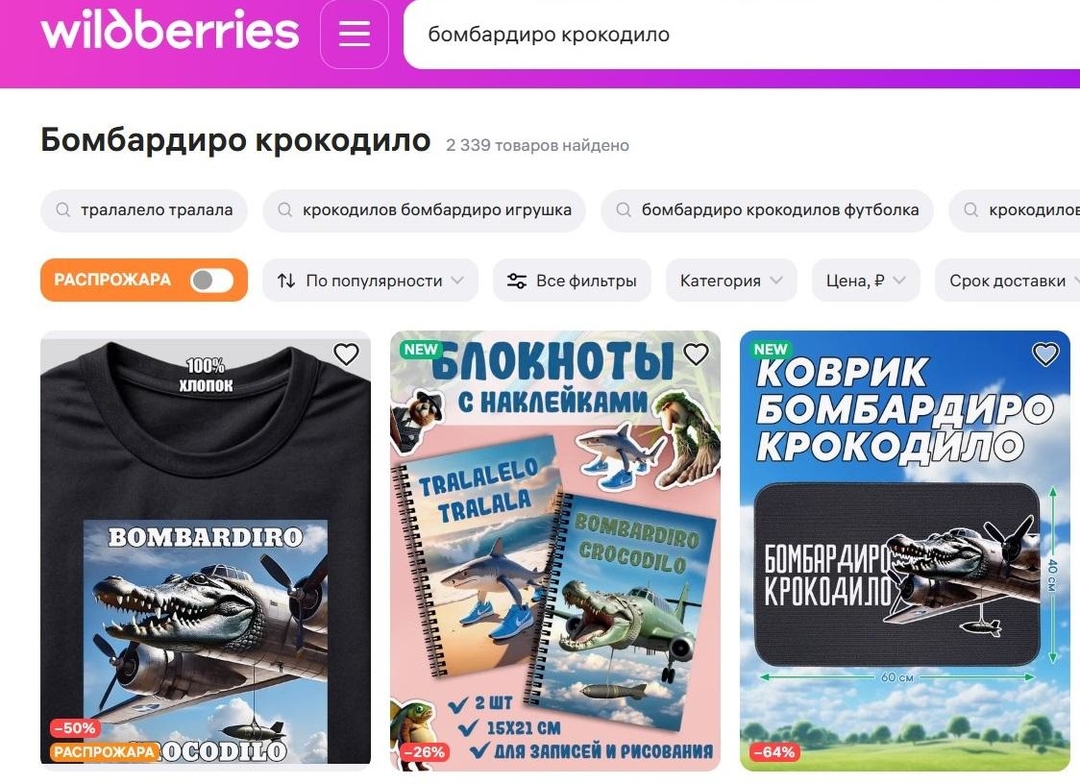Click the search field with бомбардиро крокодило
Viewport: 1080px width, 784px height.
pos(741,34)
